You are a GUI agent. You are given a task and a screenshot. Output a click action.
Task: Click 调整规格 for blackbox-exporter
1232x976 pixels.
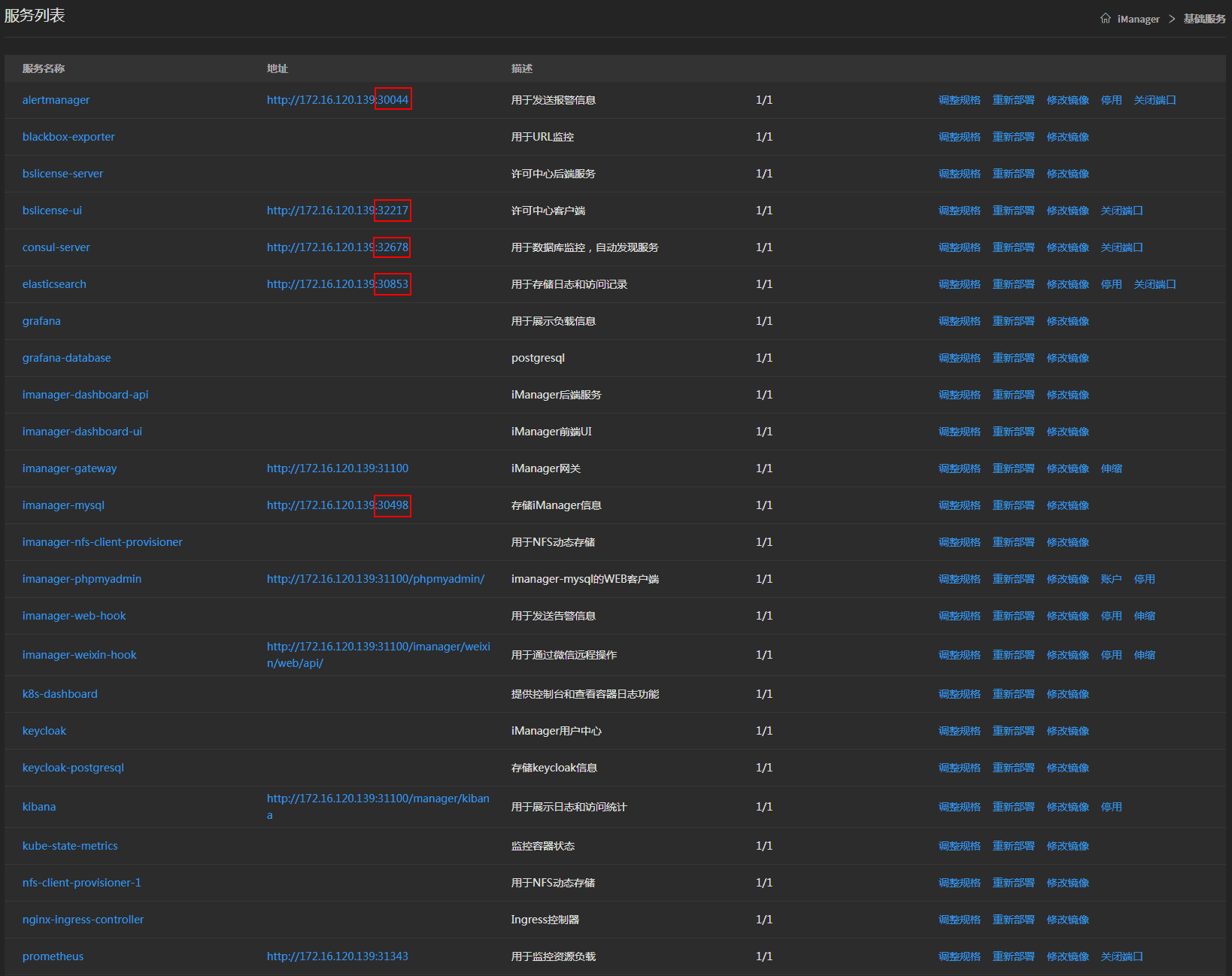[959, 137]
